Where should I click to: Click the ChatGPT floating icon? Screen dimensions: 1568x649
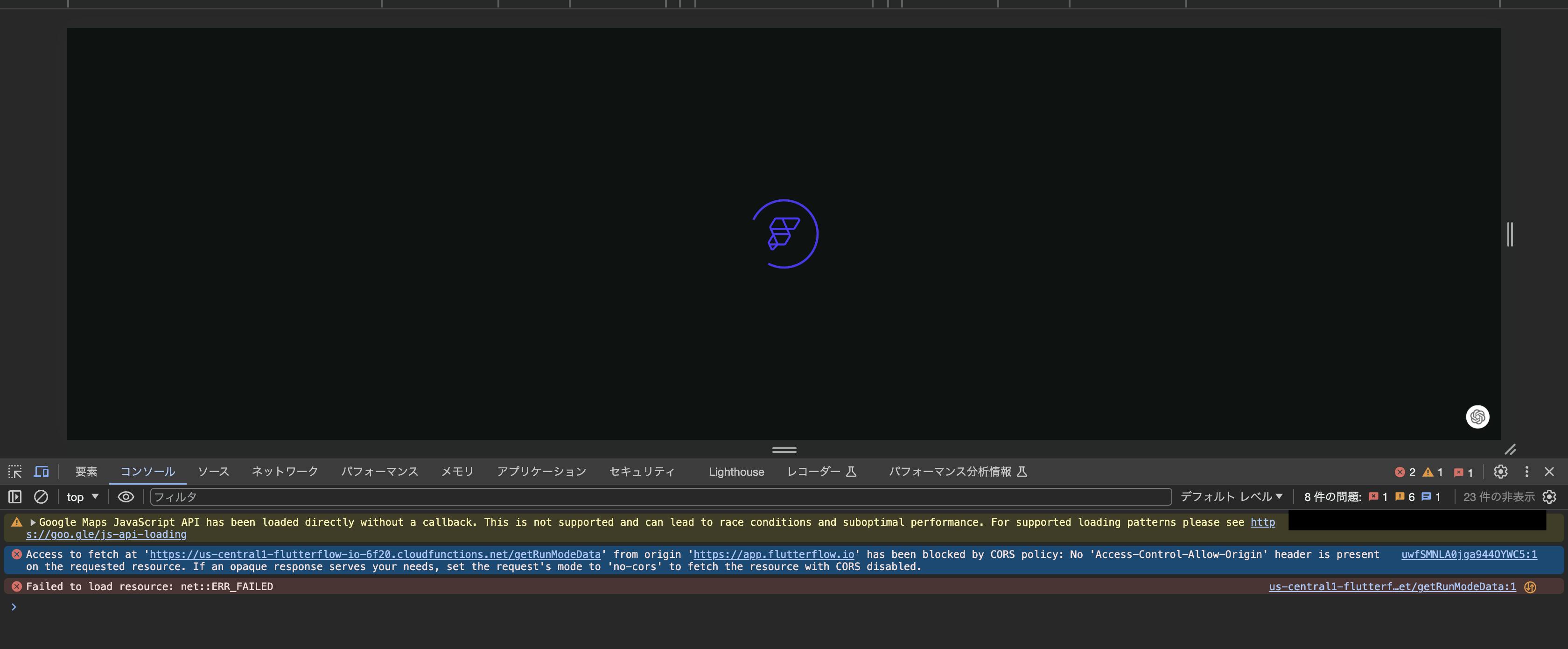point(1477,417)
